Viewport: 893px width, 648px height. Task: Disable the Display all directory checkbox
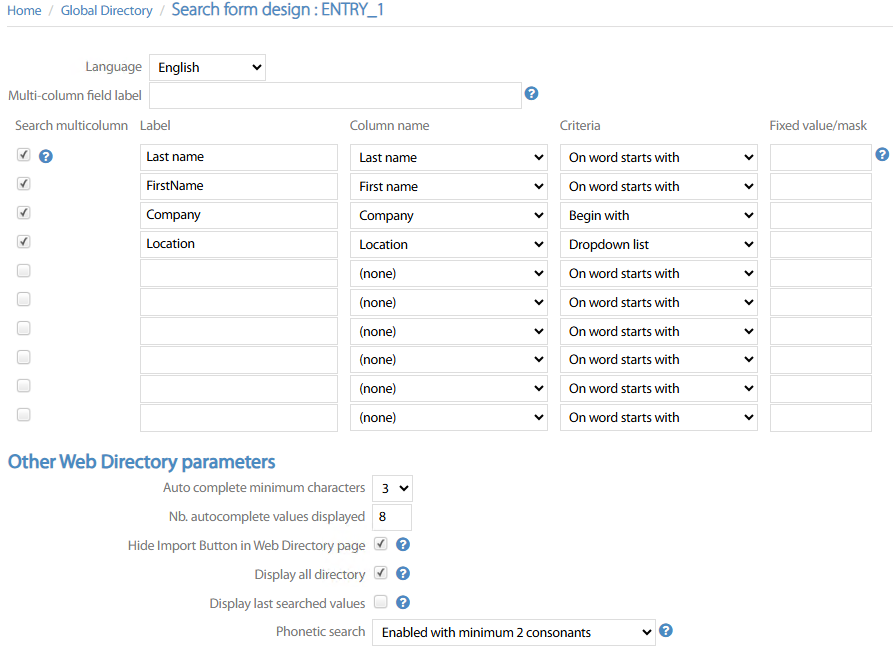(x=381, y=574)
